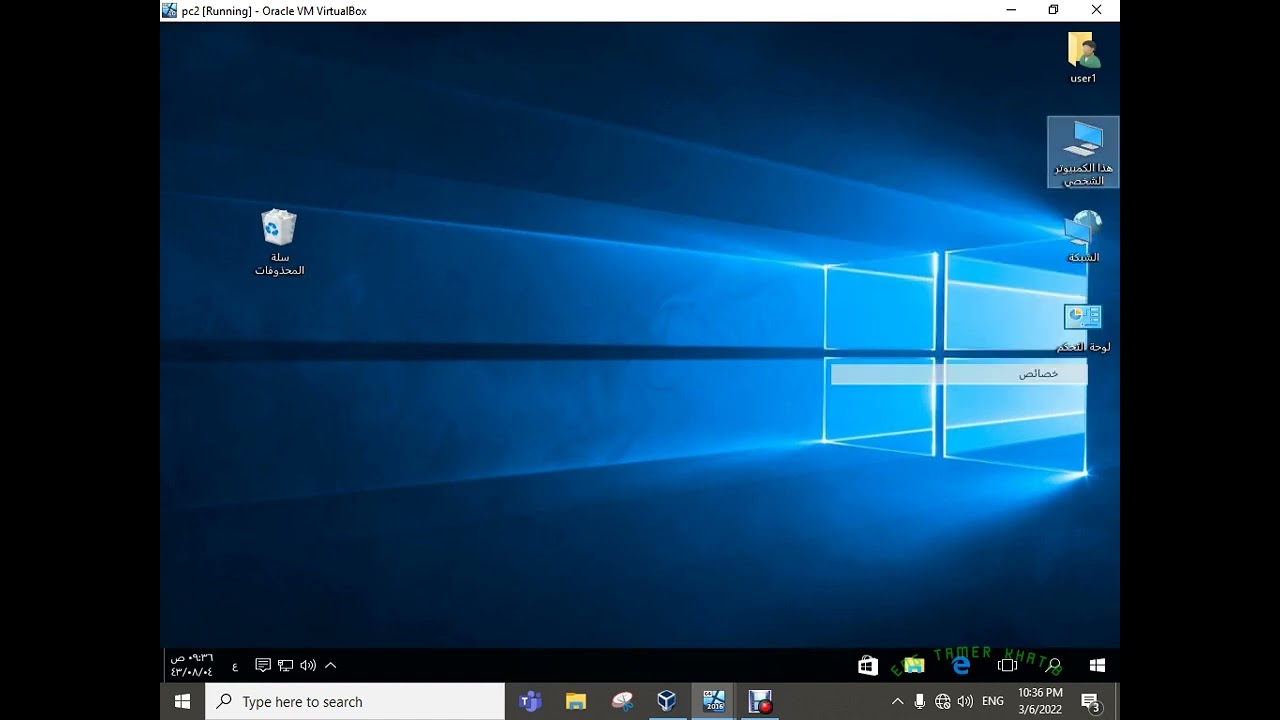Open the Snipping tool on host taskbar

tap(622, 702)
